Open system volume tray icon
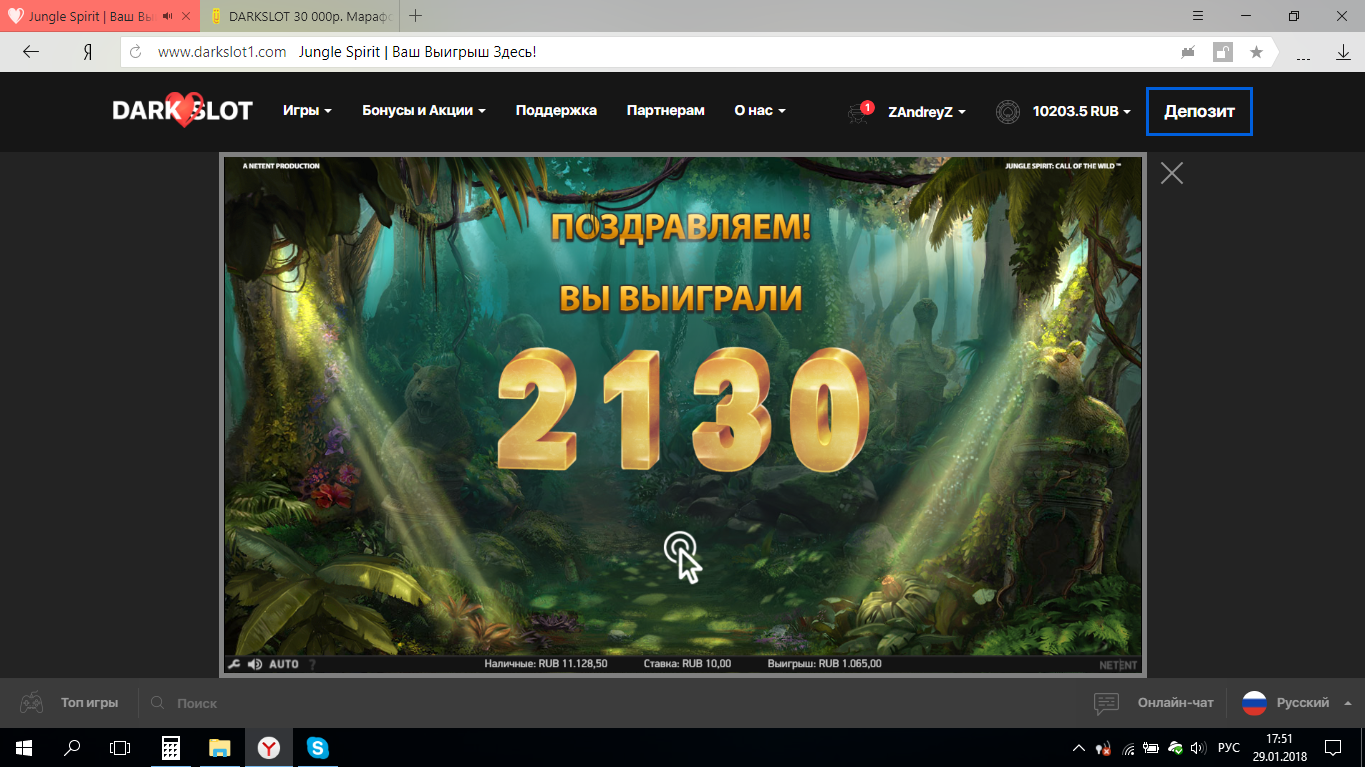The image size is (1365, 767). 1197,748
